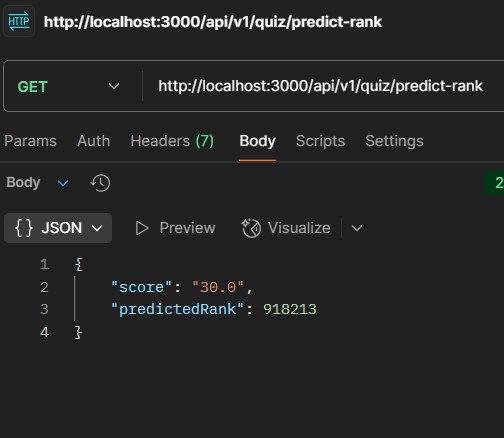The width and height of the screenshot is (504, 438).
Task: Click line number 1 in response
Action: coord(44,265)
